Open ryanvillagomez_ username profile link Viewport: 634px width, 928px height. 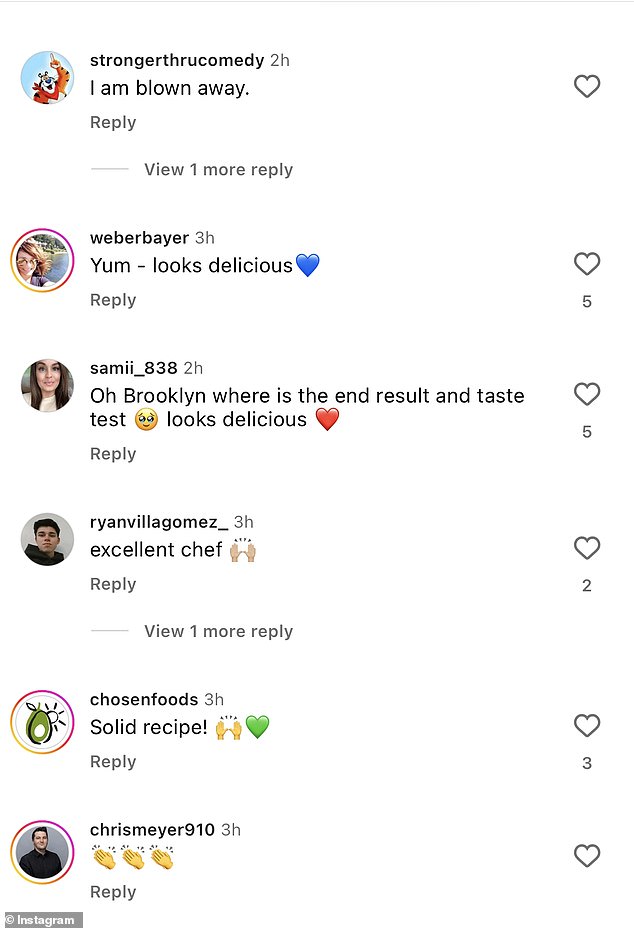[x=159, y=522]
